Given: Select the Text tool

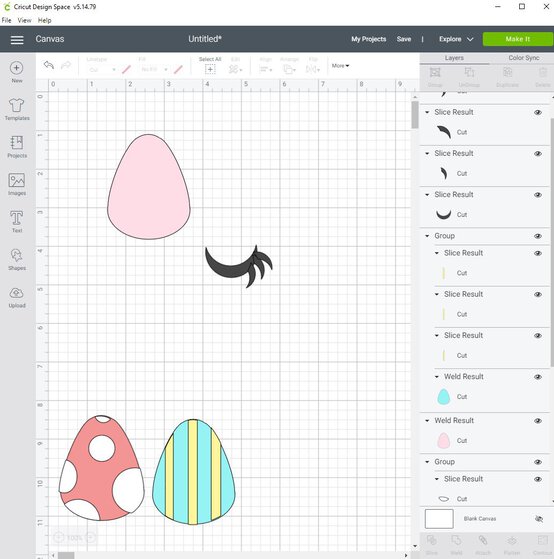Looking at the screenshot, I should point(17,222).
